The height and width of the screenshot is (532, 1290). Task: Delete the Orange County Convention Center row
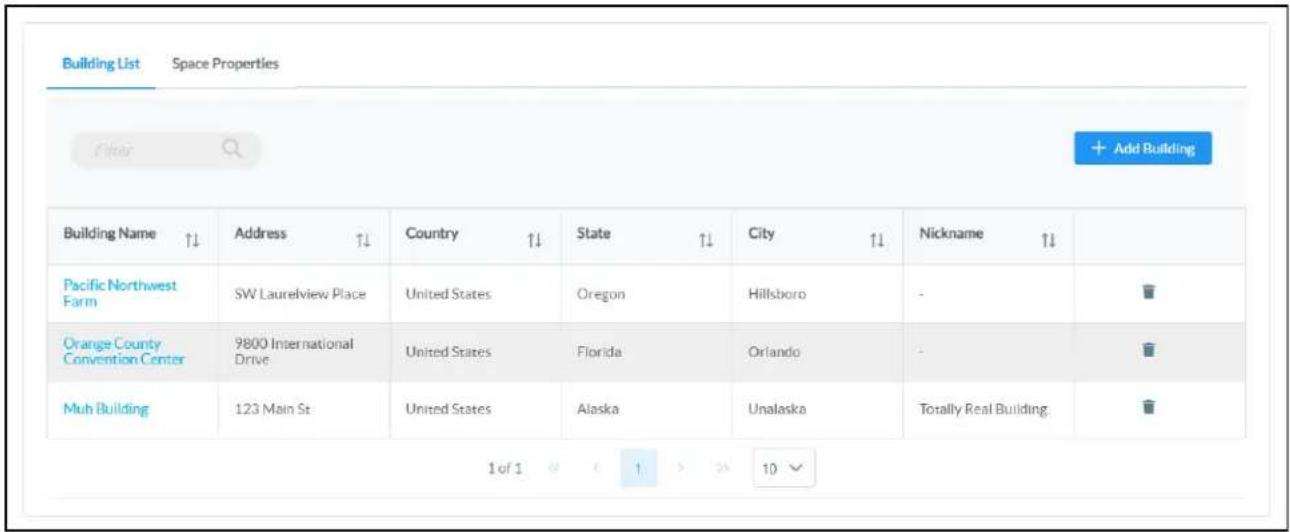tap(1149, 349)
